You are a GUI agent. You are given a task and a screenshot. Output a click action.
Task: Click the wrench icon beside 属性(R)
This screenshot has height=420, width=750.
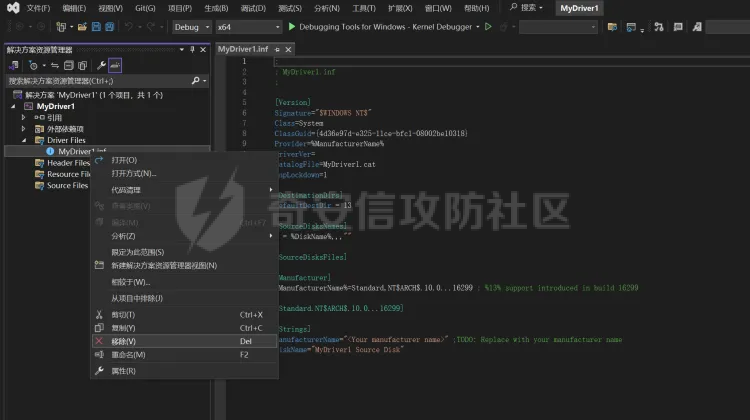click(x=99, y=371)
